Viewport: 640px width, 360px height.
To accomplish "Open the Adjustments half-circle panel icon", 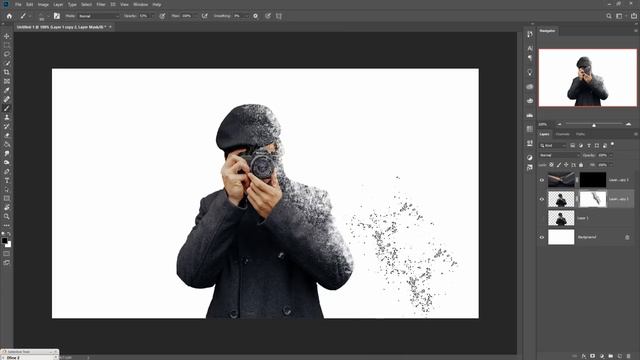I will (x=530, y=158).
